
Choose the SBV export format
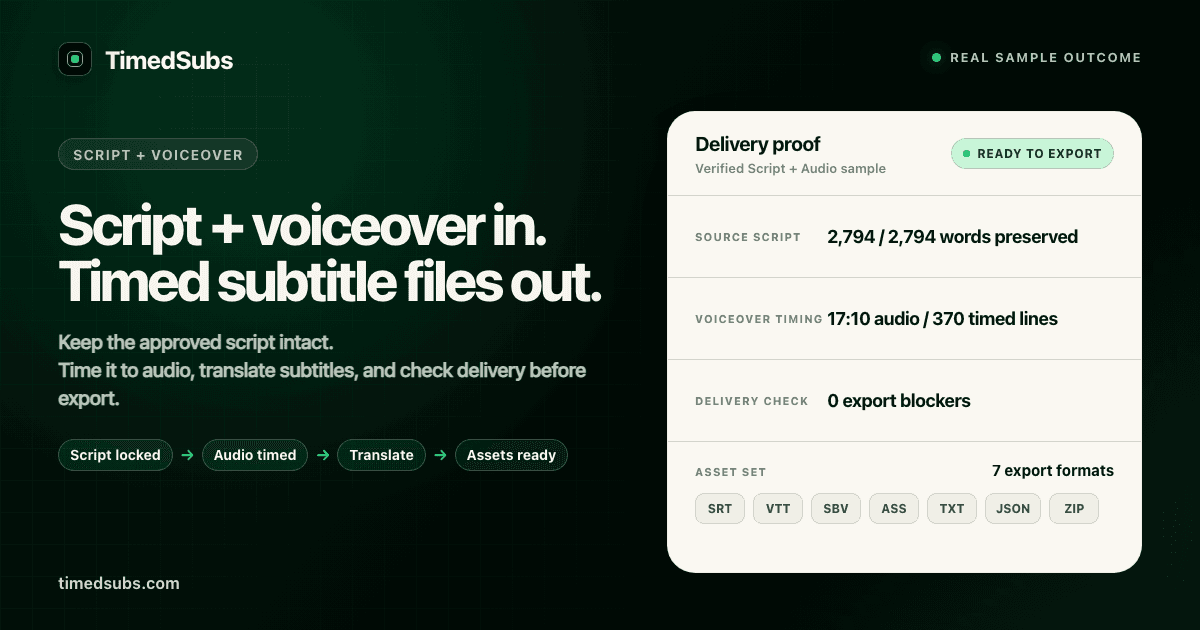[x=836, y=508]
